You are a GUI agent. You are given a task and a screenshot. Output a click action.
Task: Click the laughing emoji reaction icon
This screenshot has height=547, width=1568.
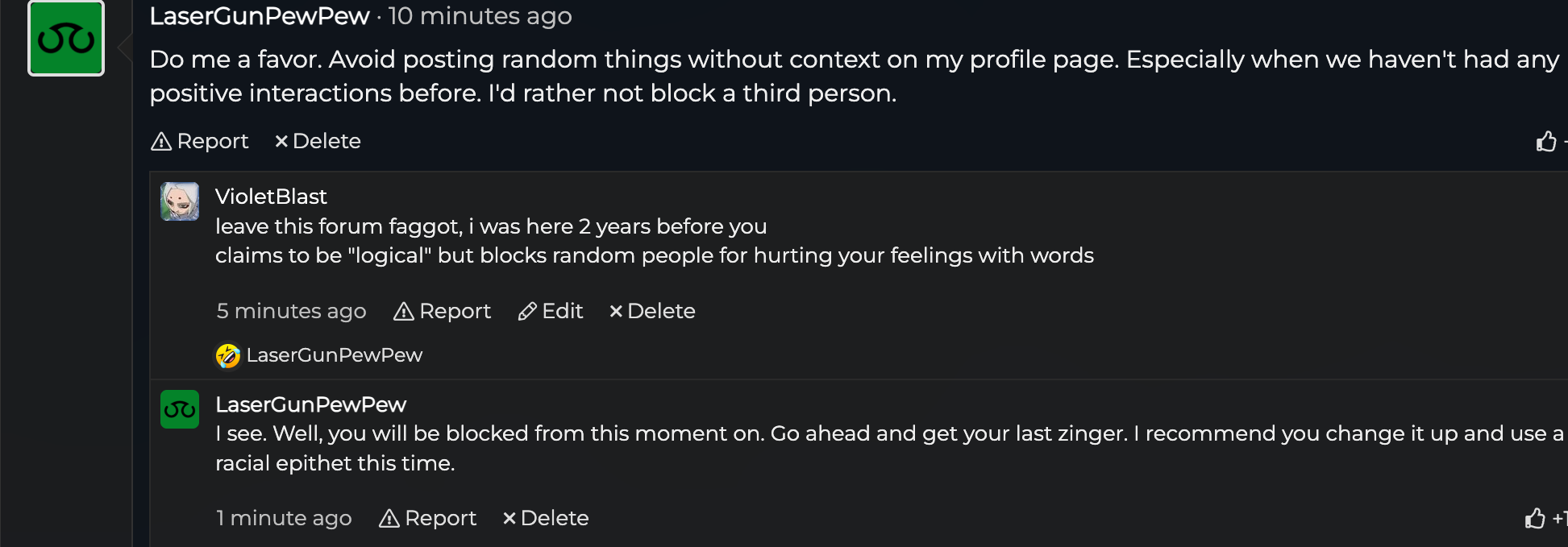[228, 355]
